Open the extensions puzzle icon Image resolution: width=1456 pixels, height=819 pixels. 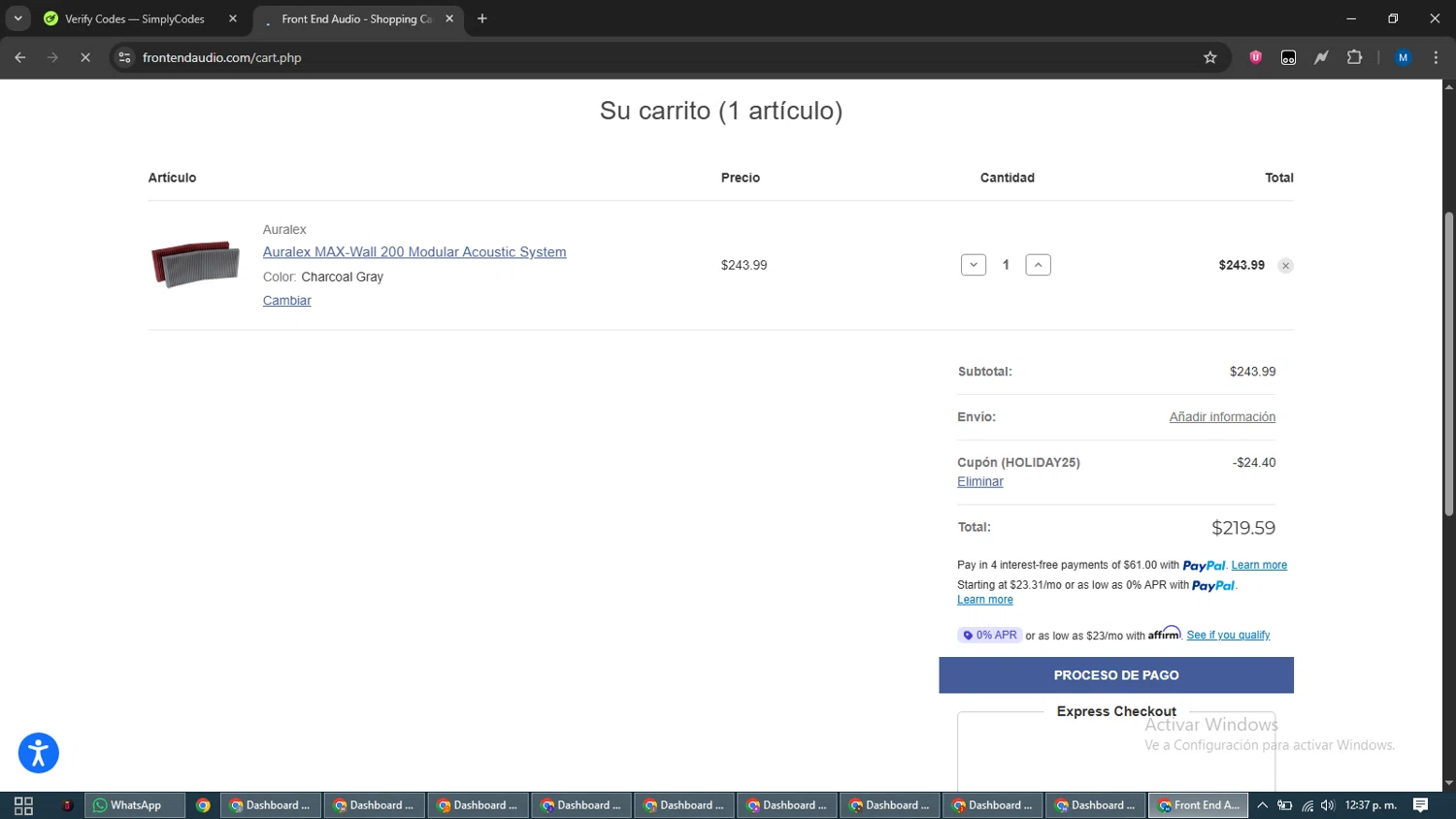(1354, 57)
